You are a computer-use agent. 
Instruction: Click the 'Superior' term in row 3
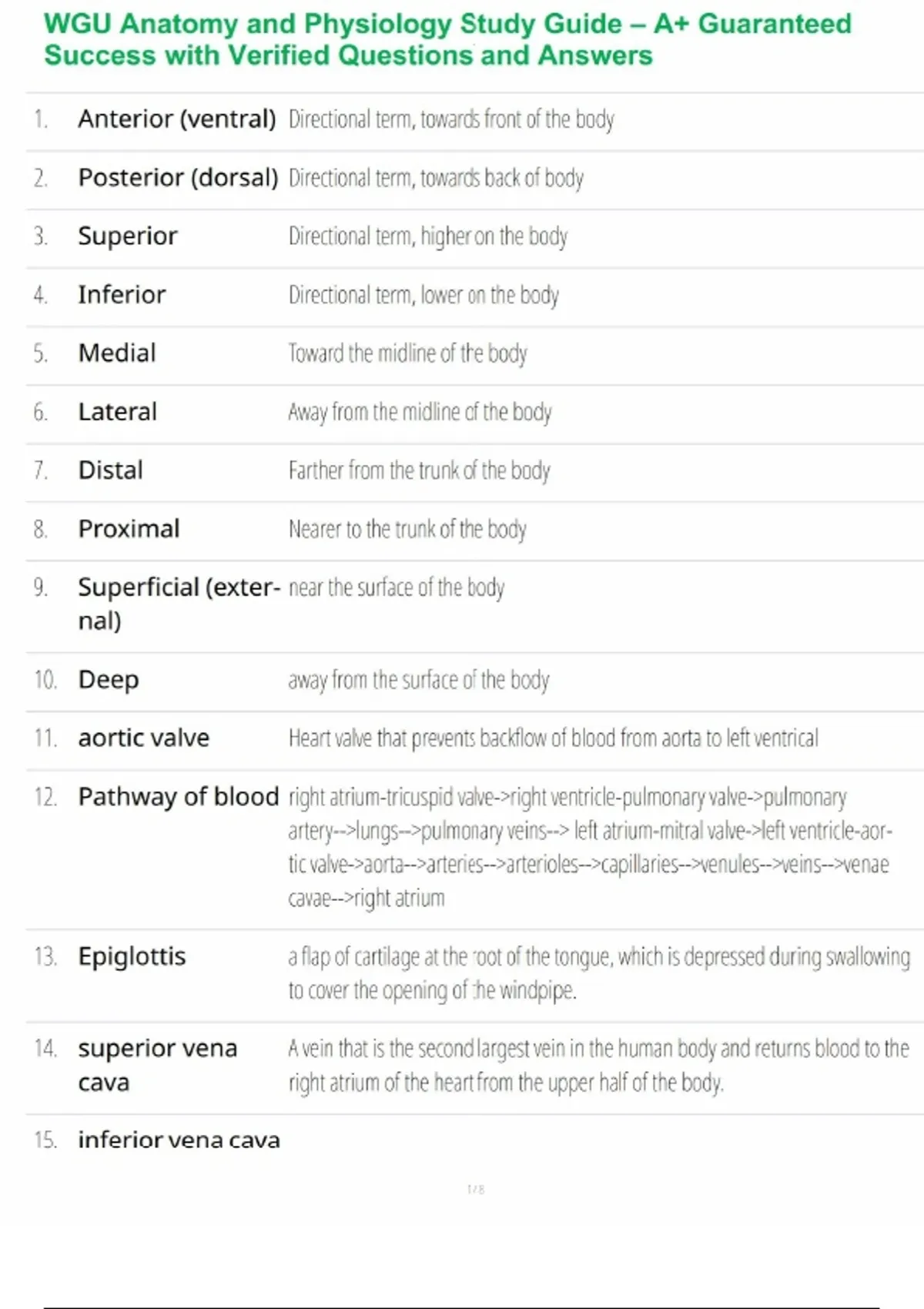tap(128, 236)
